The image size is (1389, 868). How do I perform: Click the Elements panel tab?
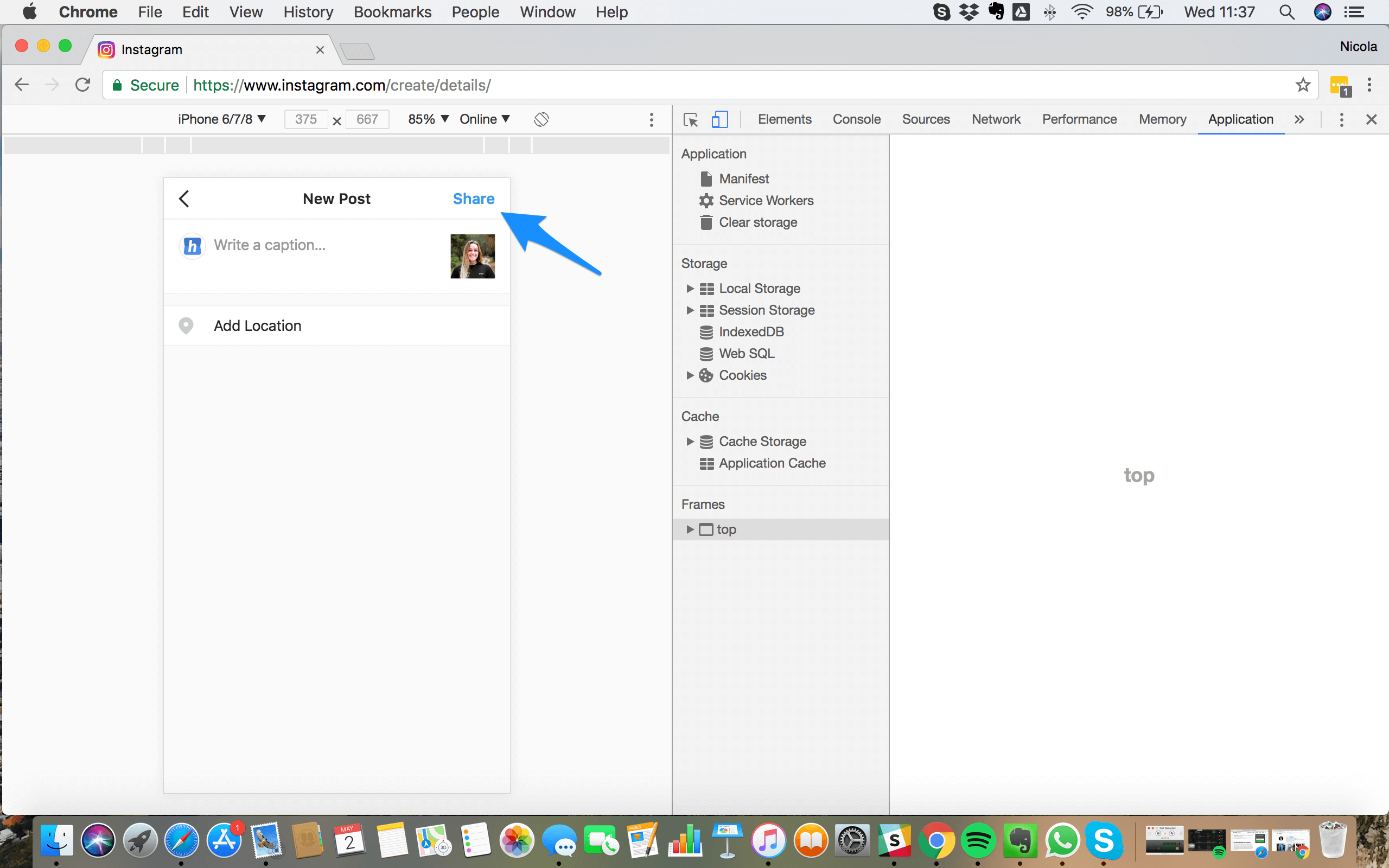pos(783,119)
